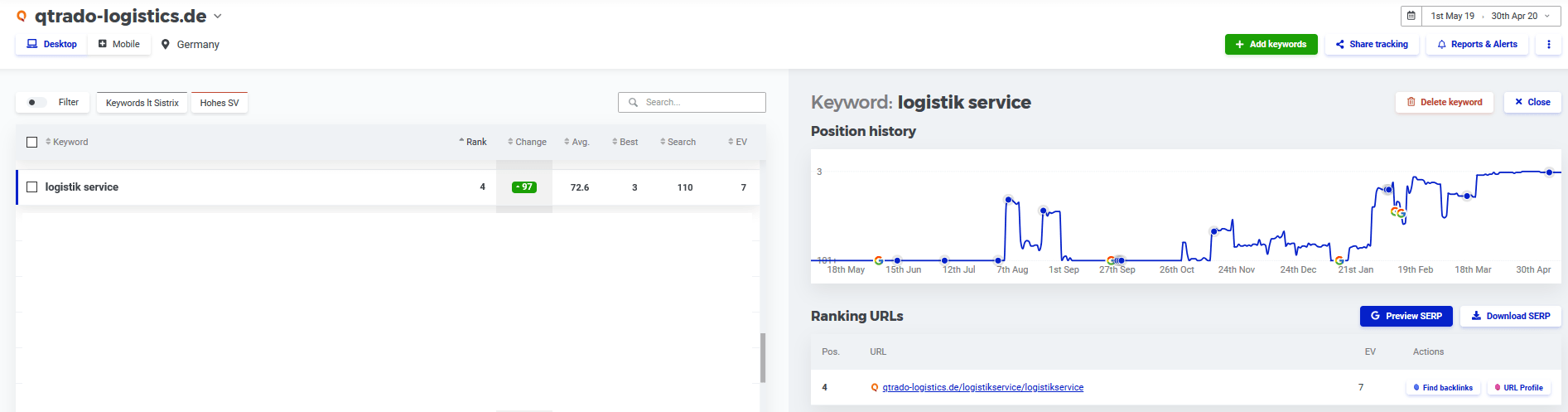Open Reports & Alerts

click(x=1477, y=44)
